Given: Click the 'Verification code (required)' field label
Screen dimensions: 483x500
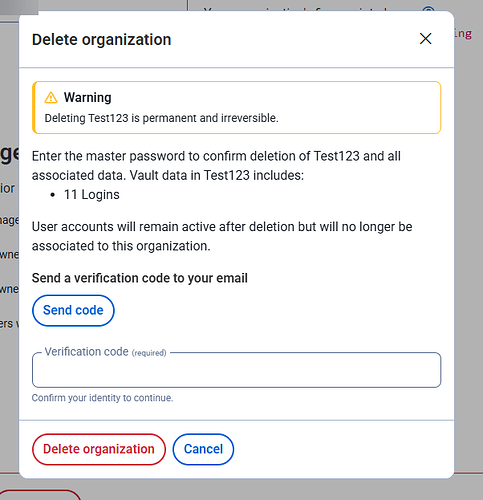Looking at the screenshot, I should click(105, 352).
